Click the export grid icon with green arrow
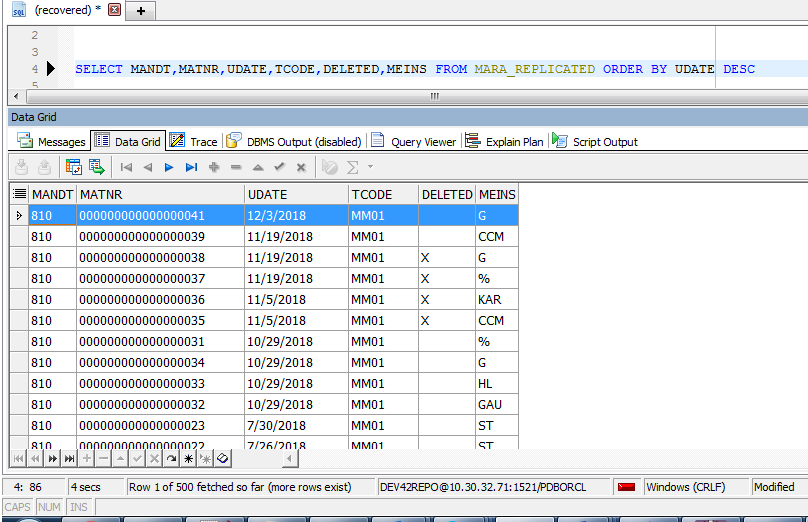This screenshot has width=808, height=522. (96, 167)
